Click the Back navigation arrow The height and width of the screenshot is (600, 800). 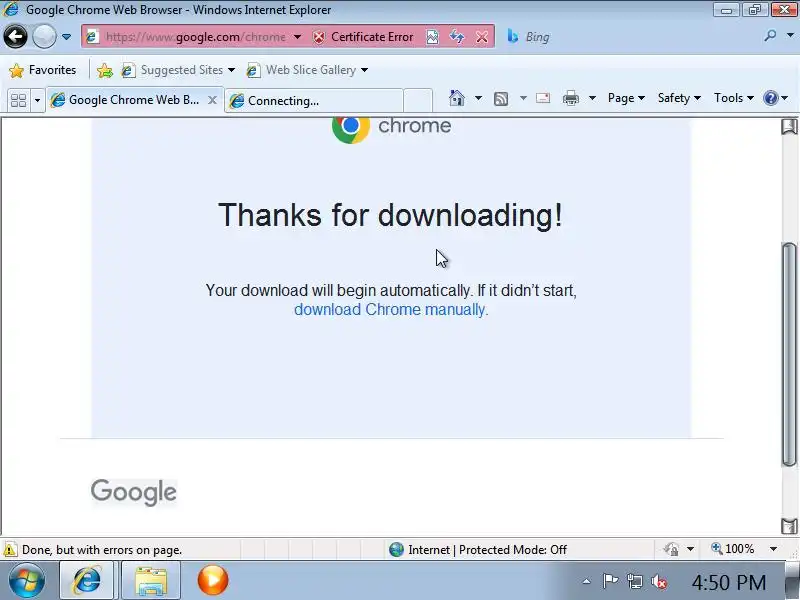click(x=15, y=37)
